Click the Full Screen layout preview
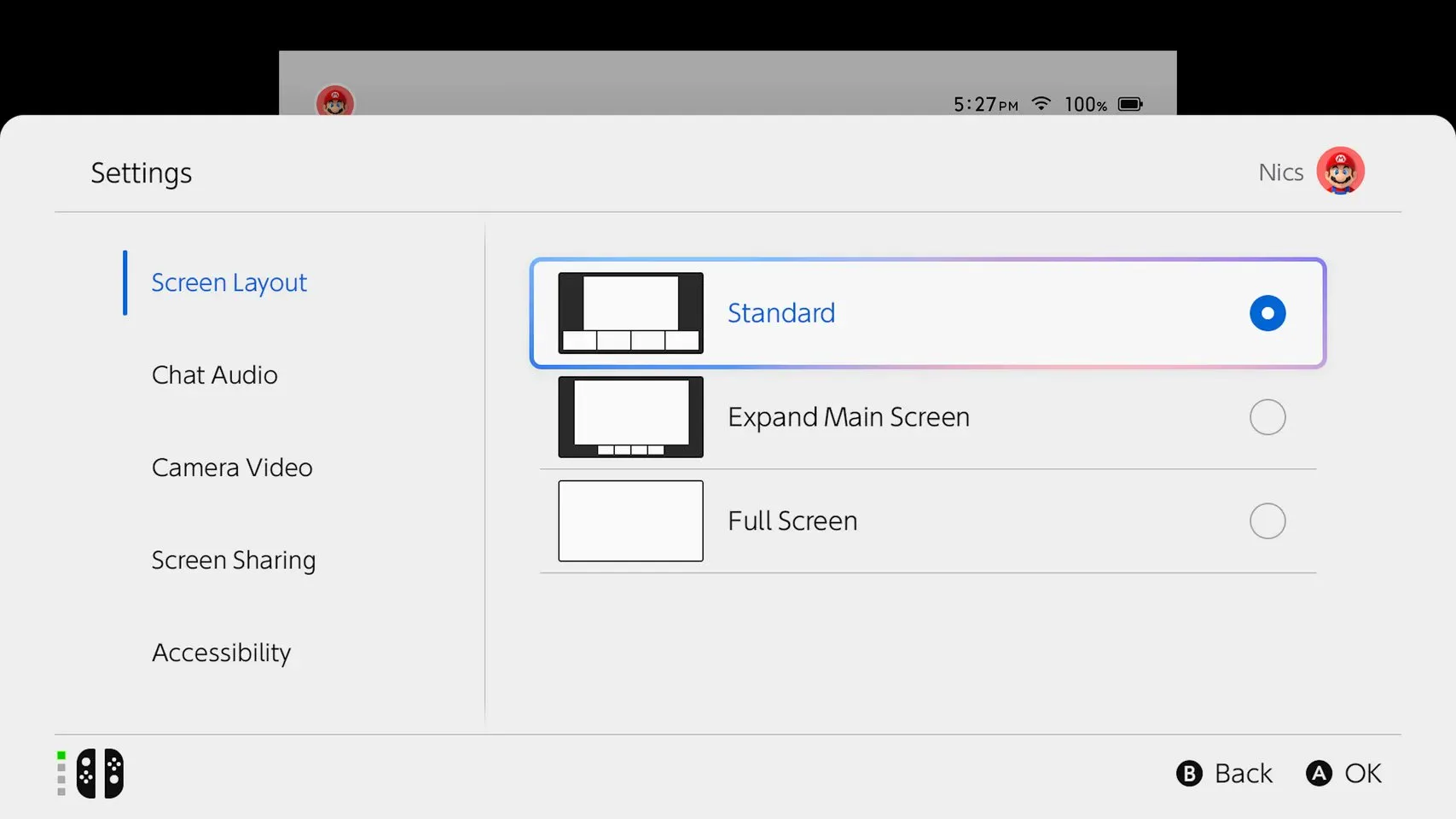This screenshot has width=1456, height=819. [630, 520]
